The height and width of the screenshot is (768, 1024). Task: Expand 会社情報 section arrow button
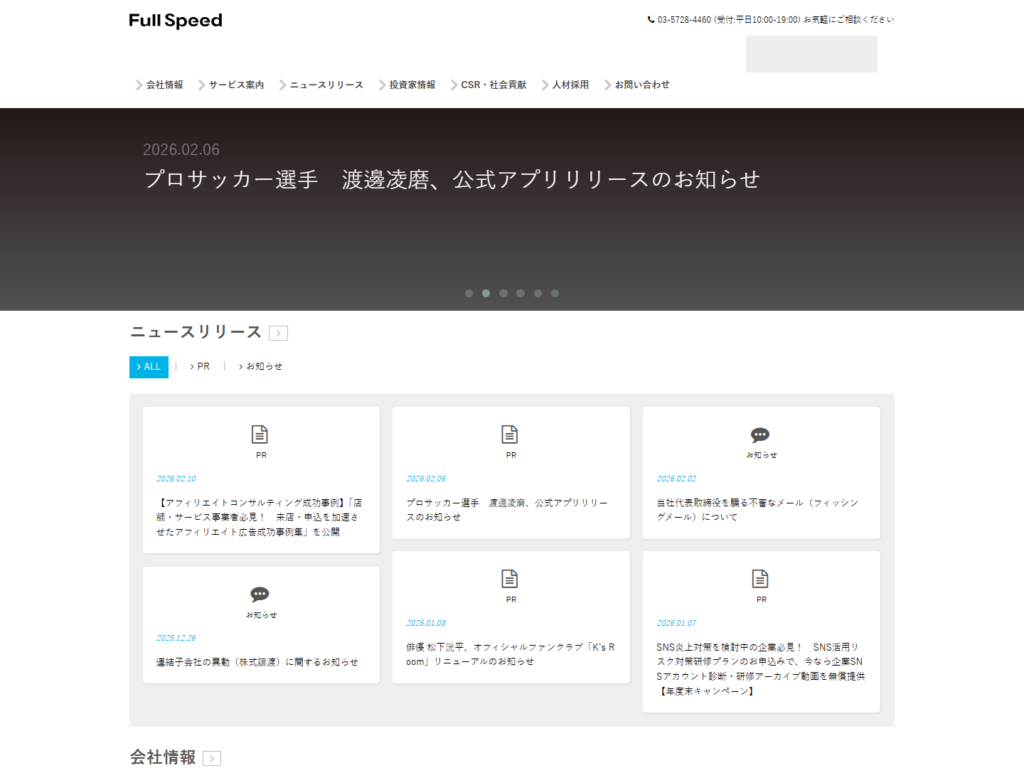[x=212, y=759]
